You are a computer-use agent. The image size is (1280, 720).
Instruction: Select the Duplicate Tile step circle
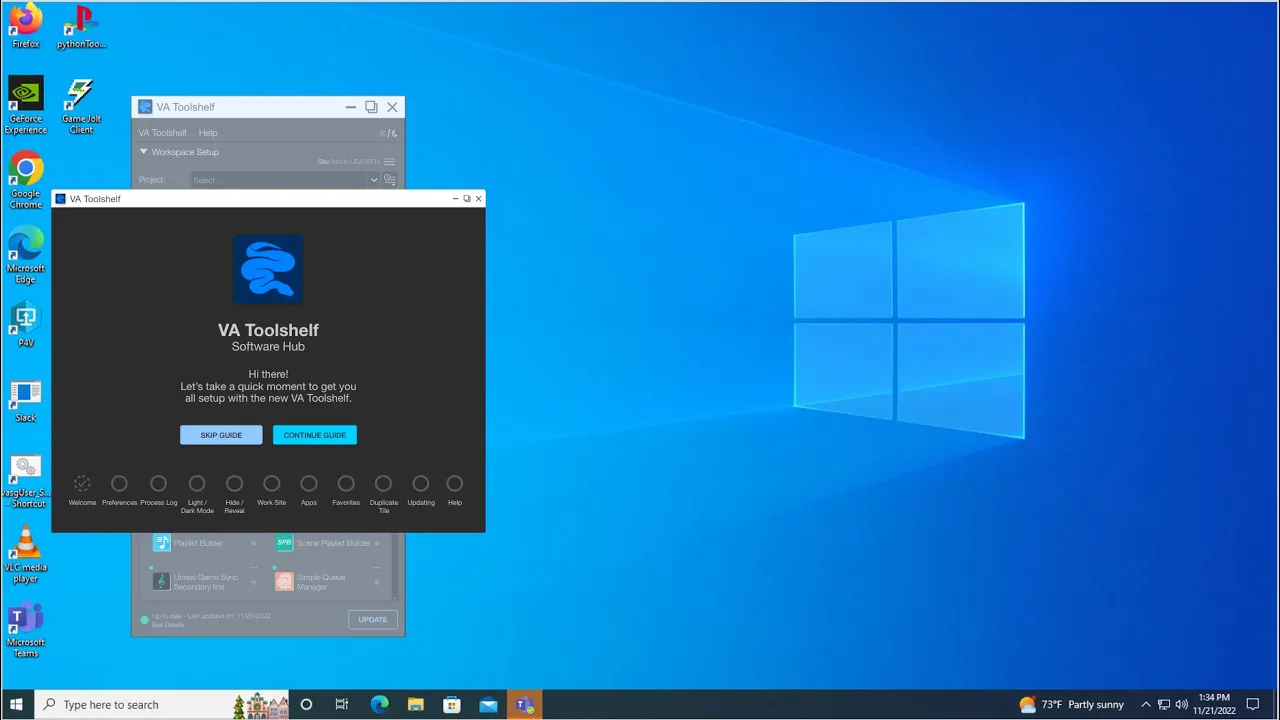[383, 484]
